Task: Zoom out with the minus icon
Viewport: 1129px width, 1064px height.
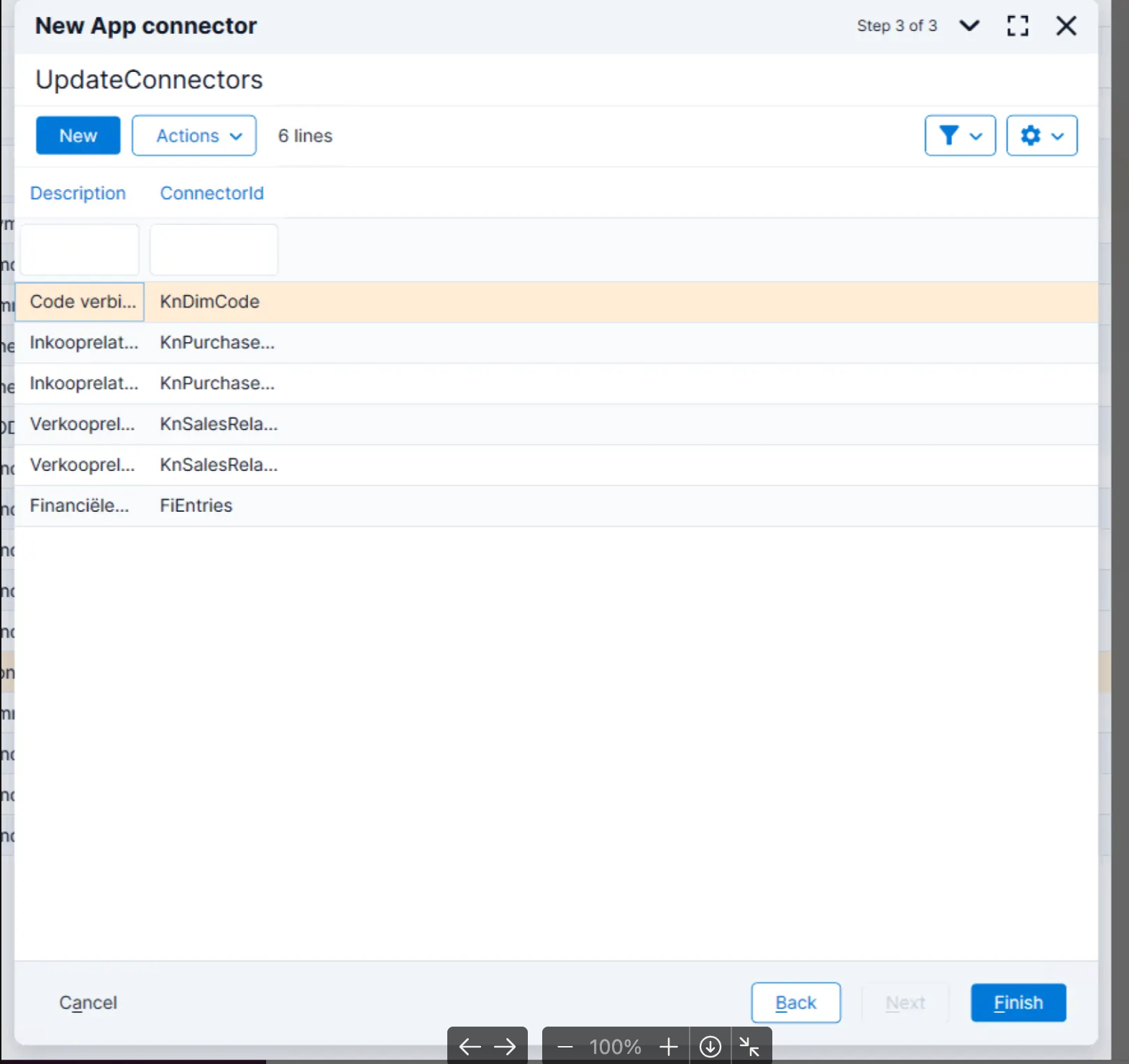Action: tap(565, 1047)
